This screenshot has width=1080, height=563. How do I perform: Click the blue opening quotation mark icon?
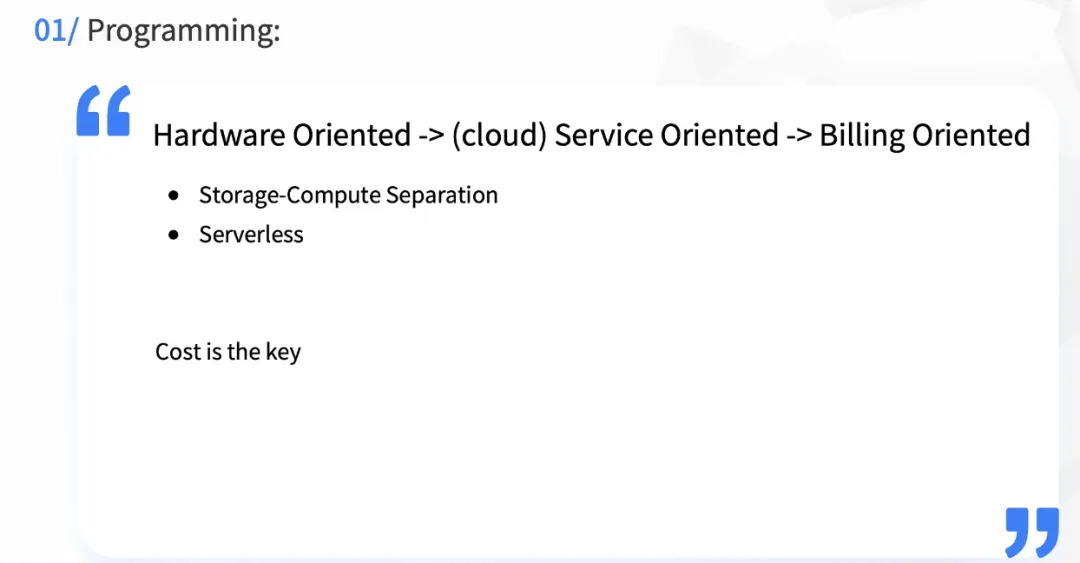[x=103, y=111]
